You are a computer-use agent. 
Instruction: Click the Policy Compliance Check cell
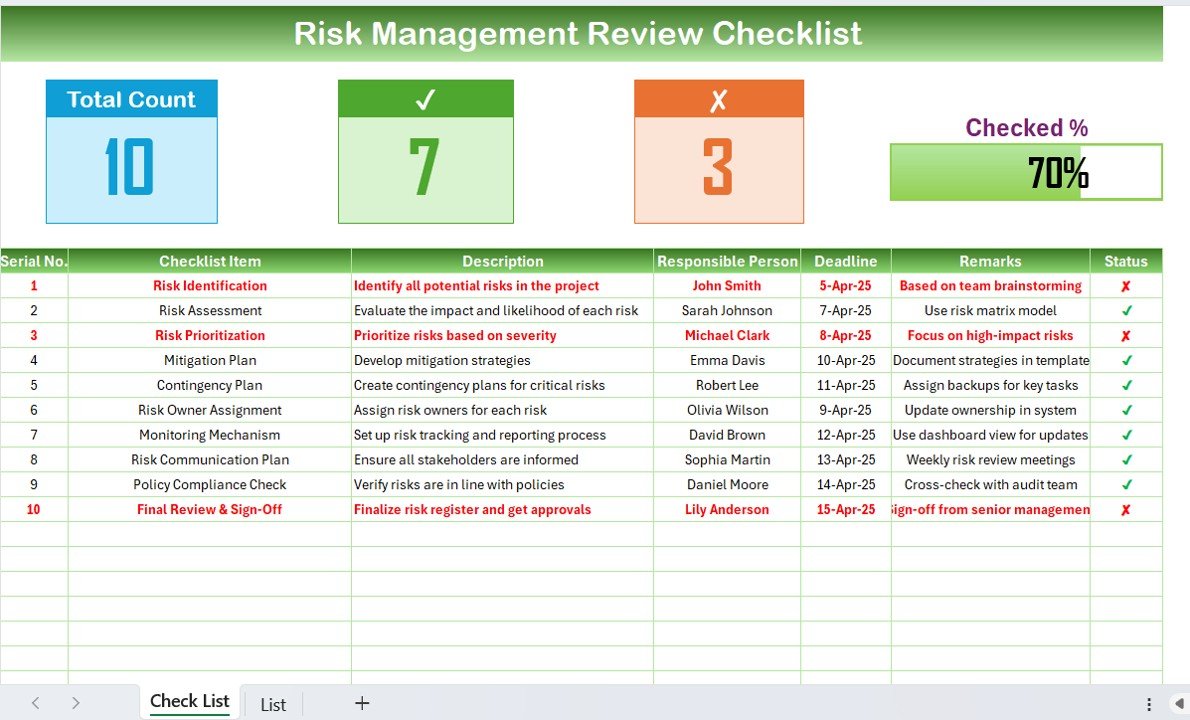(210, 485)
